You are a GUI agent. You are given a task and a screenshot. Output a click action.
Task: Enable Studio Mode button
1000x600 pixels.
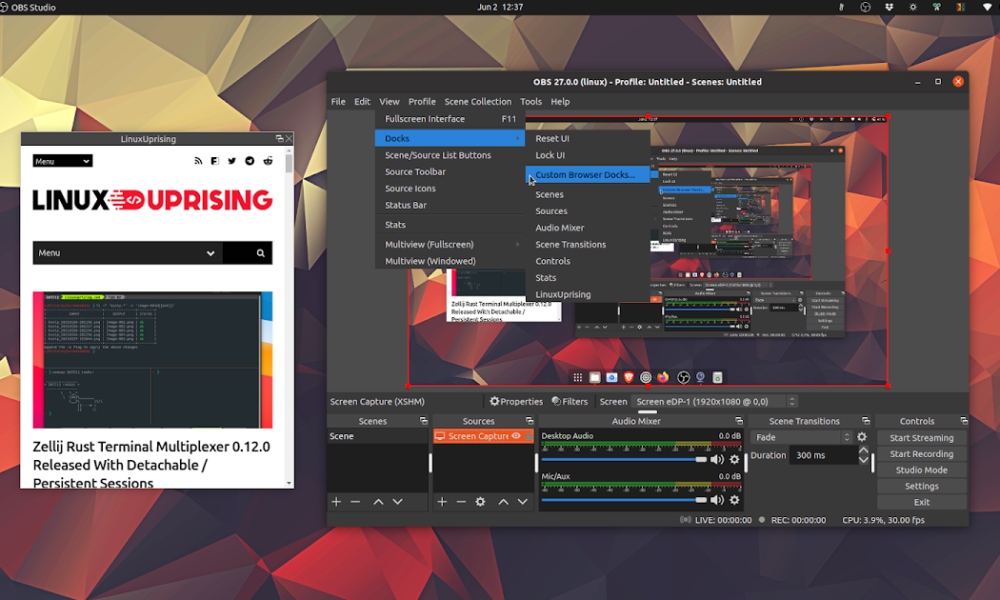tap(922, 469)
